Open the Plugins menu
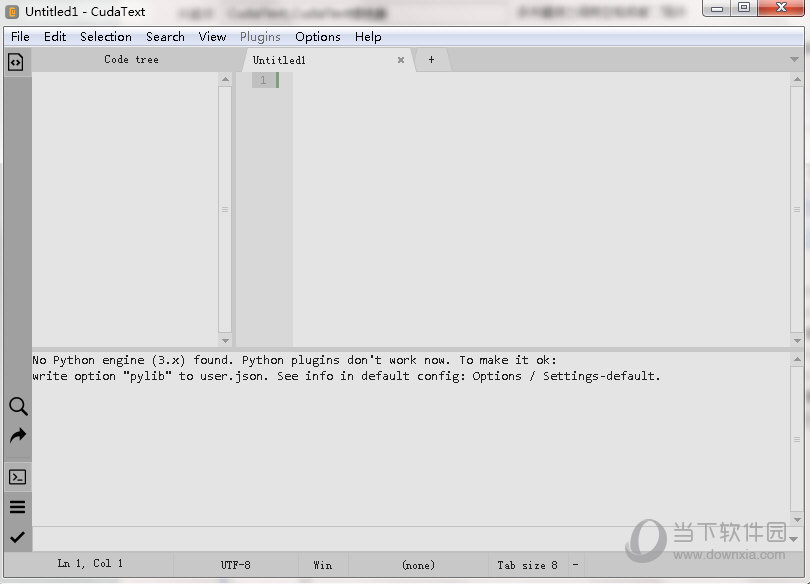 pyautogui.click(x=260, y=37)
